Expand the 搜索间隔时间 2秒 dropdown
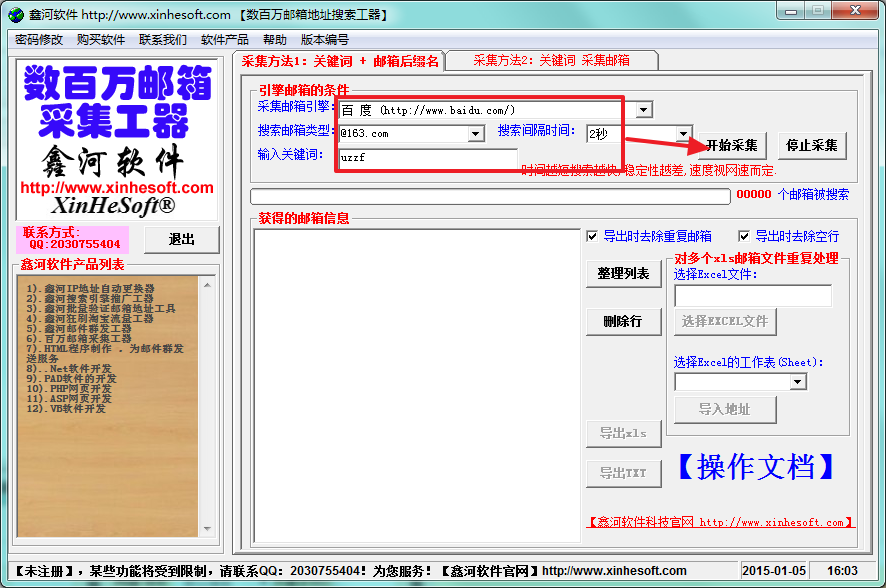 (x=684, y=133)
